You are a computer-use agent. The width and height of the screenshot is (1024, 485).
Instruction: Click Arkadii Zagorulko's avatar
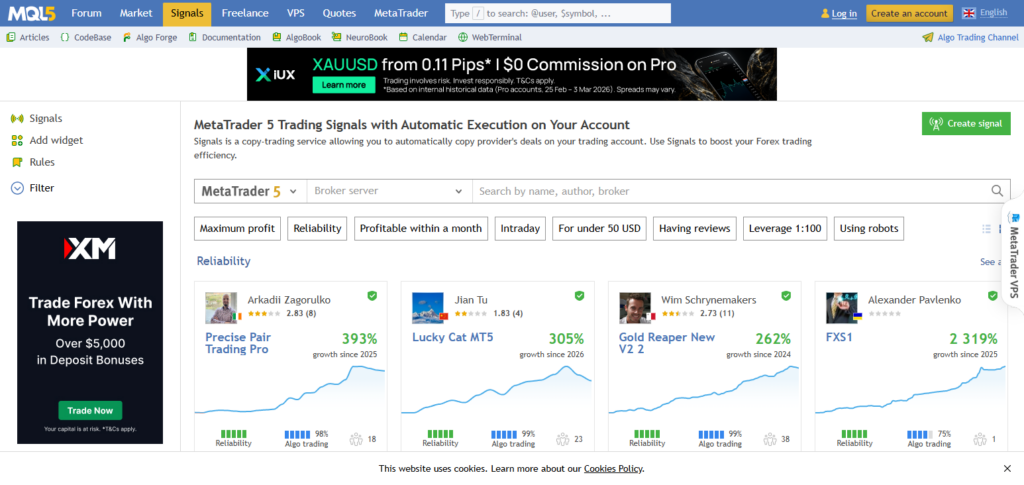[221, 307]
